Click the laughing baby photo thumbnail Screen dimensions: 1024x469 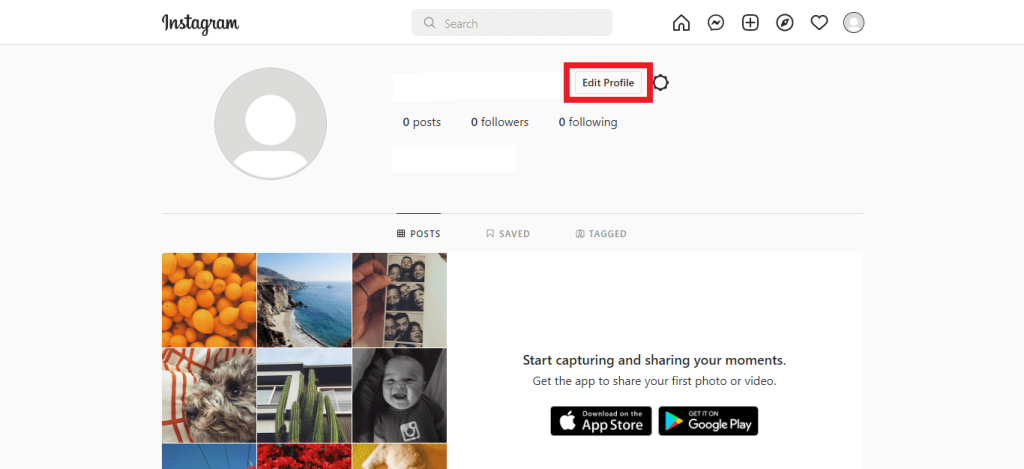[x=400, y=395]
